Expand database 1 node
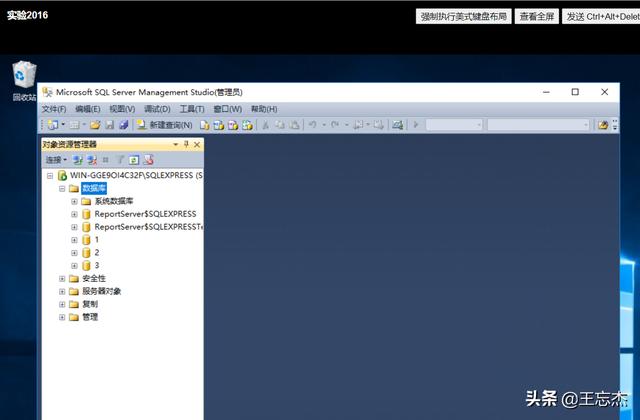This screenshot has width=640, height=420. coord(74,240)
